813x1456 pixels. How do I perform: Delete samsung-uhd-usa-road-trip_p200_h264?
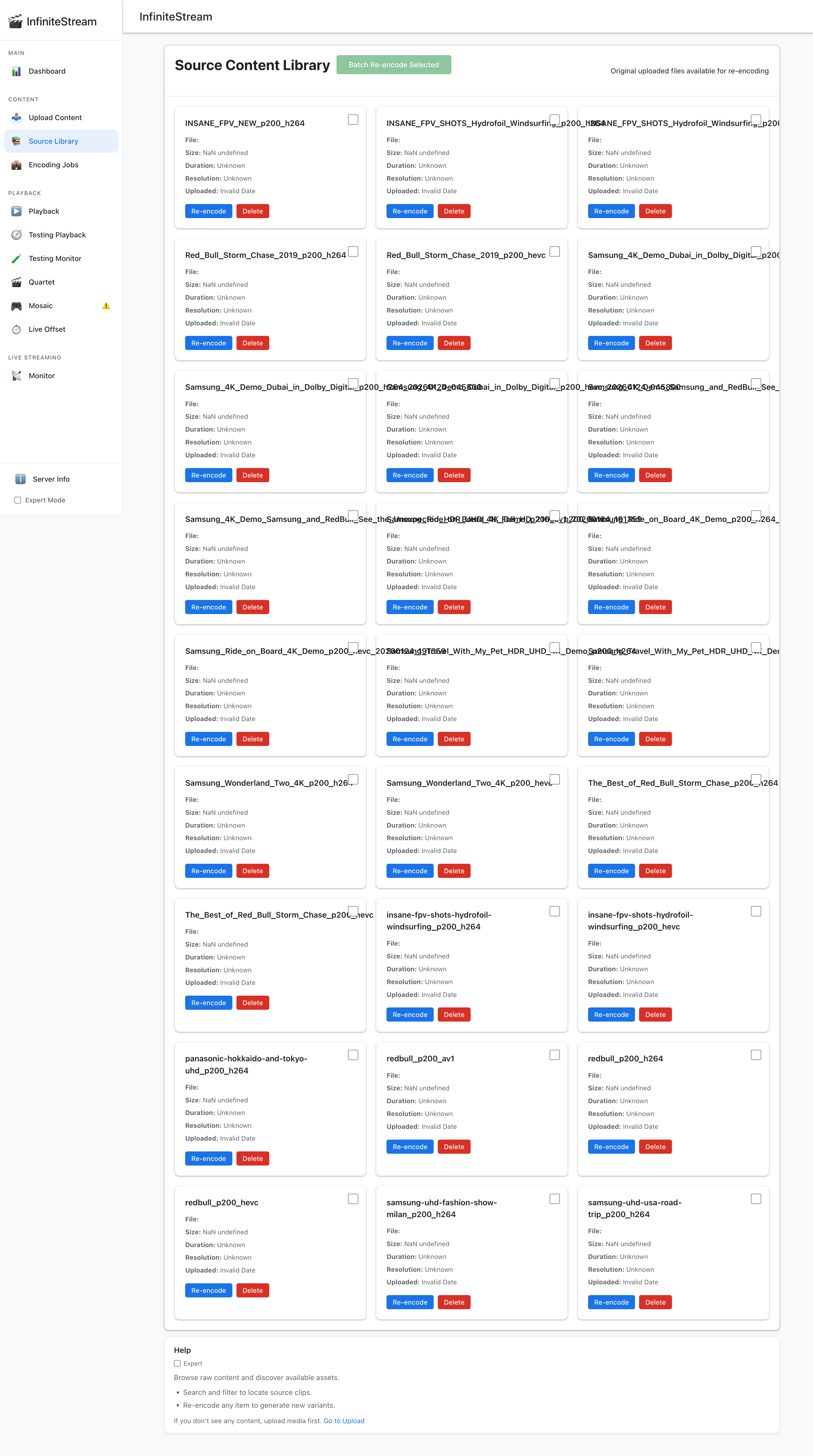click(x=655, y=1302)
